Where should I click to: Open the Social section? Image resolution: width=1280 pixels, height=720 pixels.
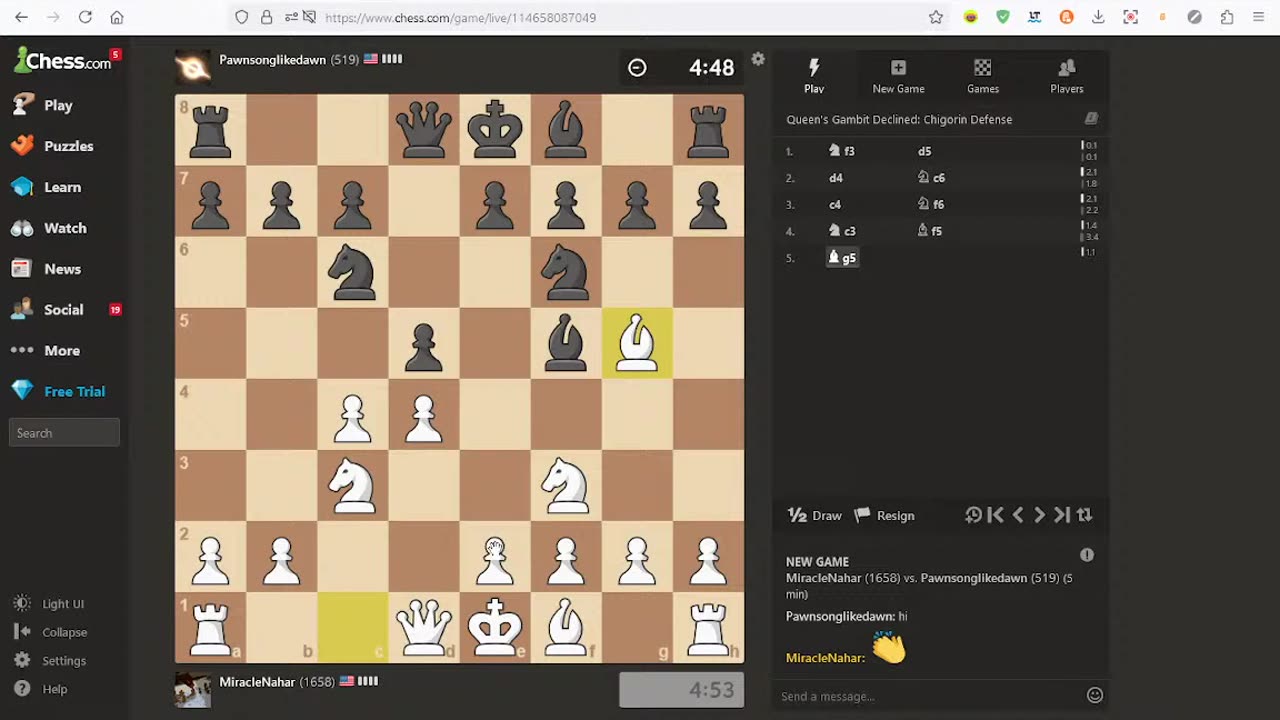(x=47, y=310)
